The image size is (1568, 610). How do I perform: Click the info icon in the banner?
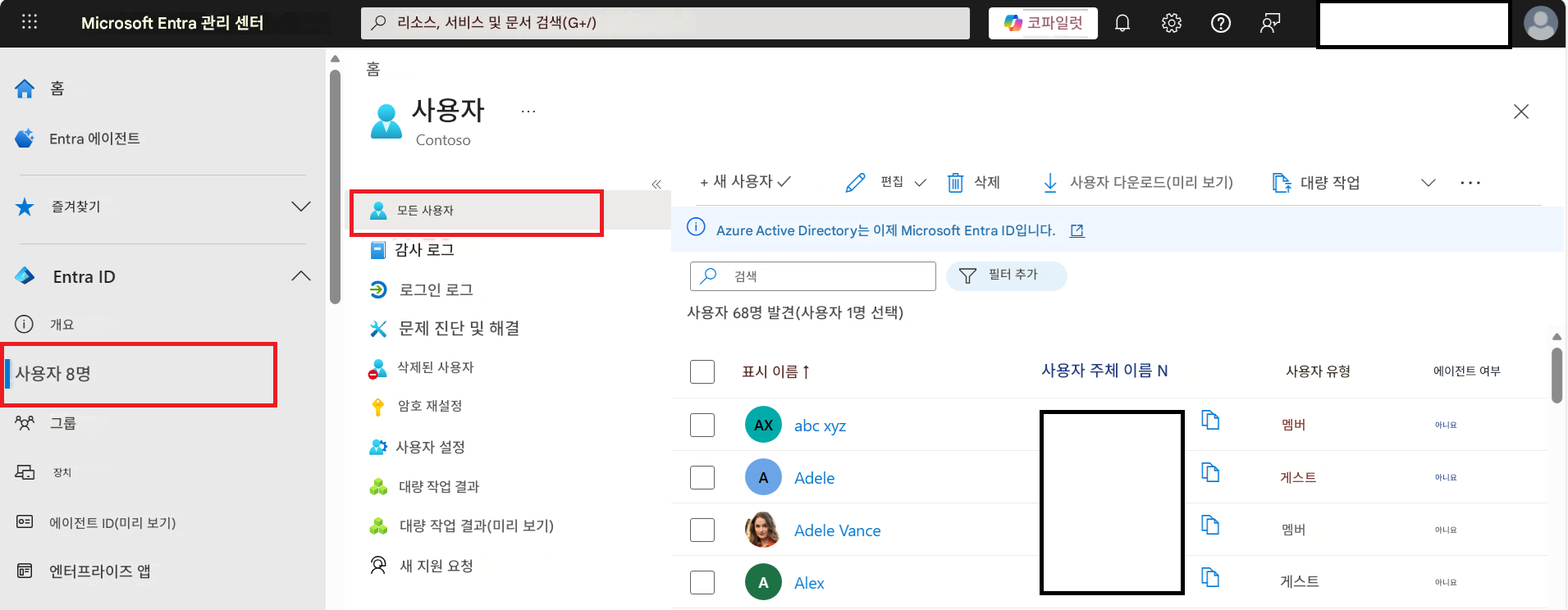[x=696, y=227]
